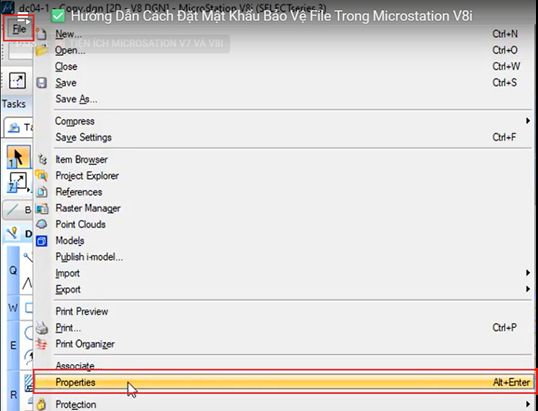538x411 pixels.
Task: Choose New... from the File menu
Action: tap(283, 34)
